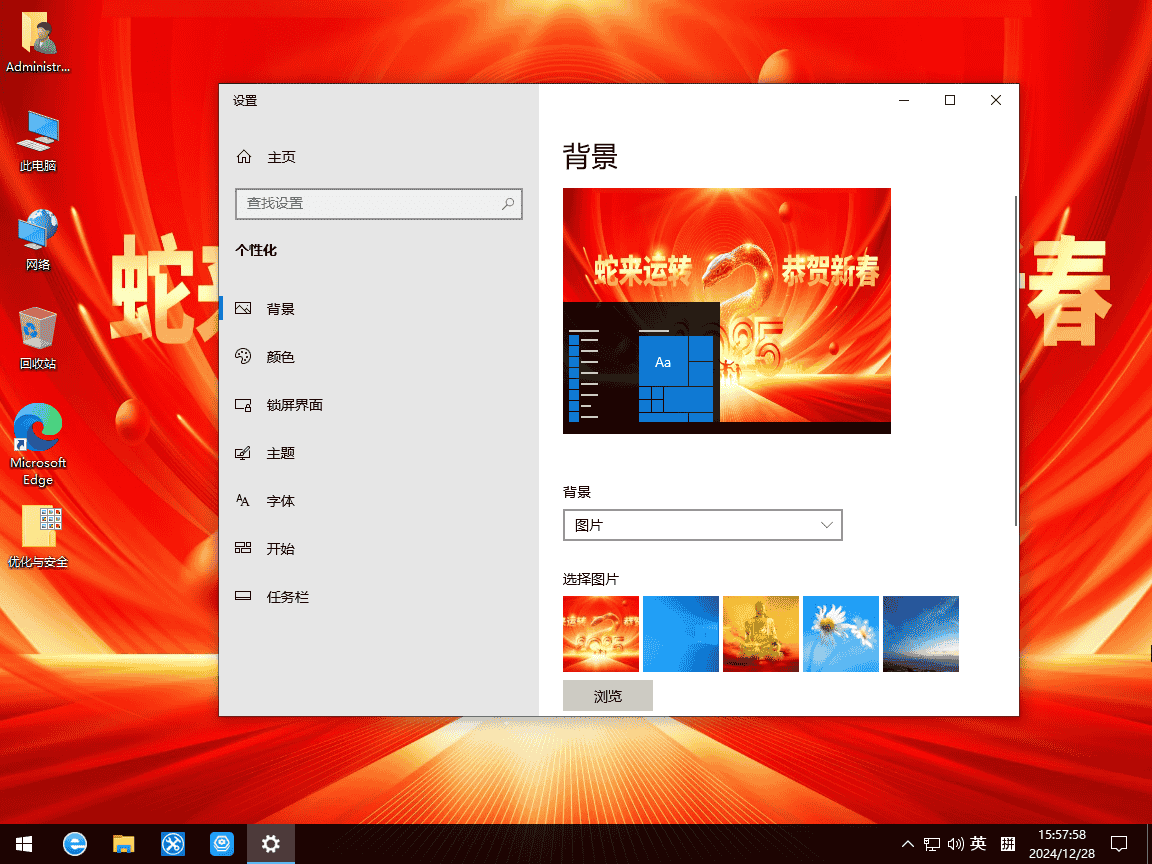1152x864 pixels.
Task: Open the notification center icon
Action: click(x=1119, y=843)
